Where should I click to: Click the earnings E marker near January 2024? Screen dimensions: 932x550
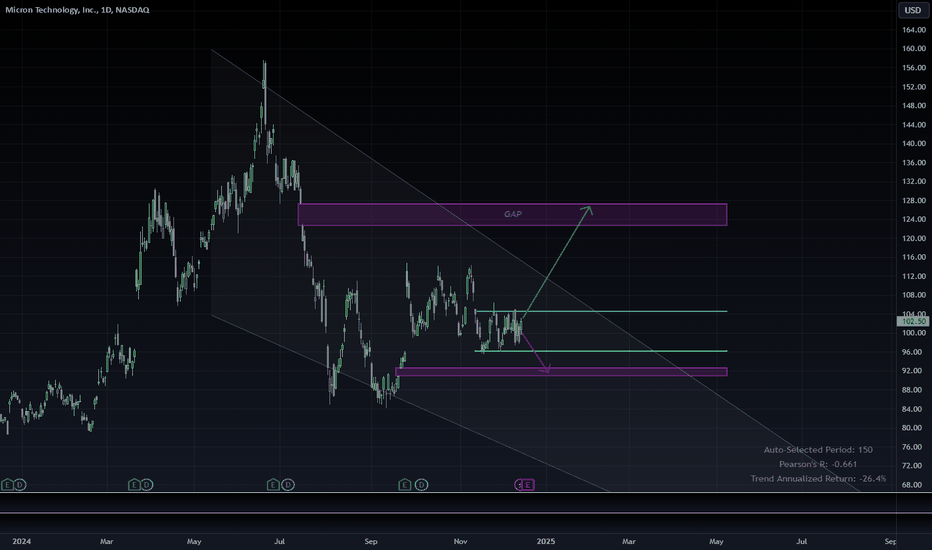tap(7, 485)
